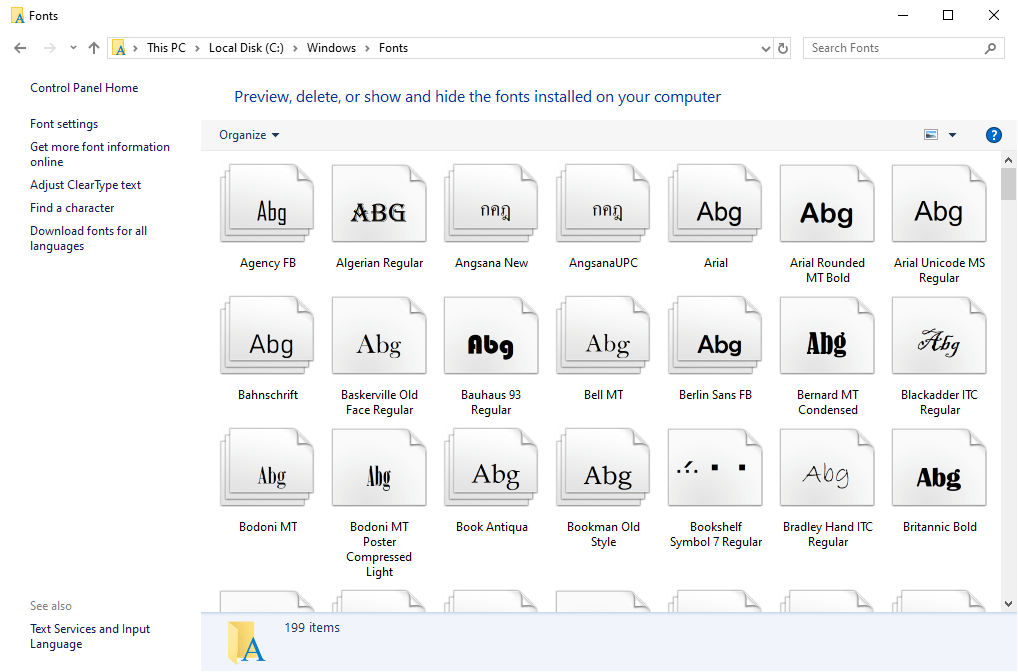Viewport: 1018px width, 672px height.
Task: Select the Bauhaus 93 Regular font
Action: point(491,337)
